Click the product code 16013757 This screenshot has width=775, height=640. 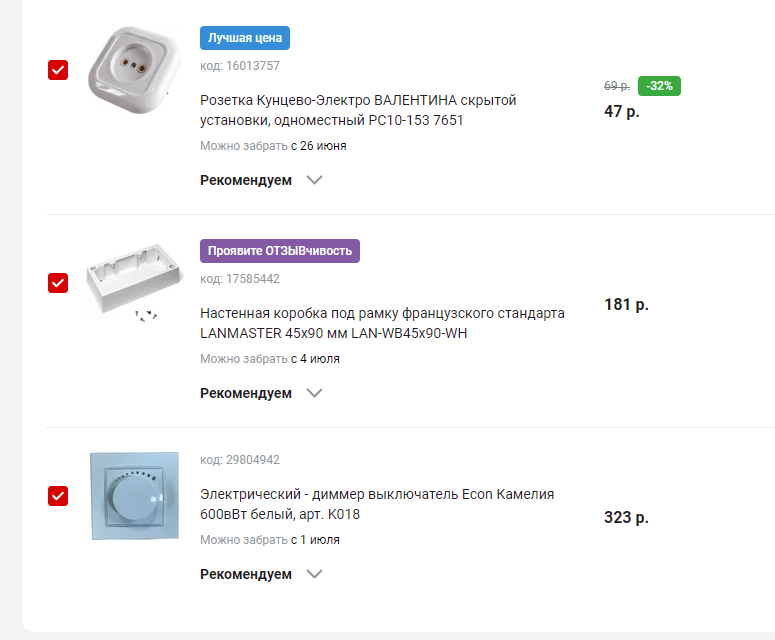pyautogui.click(x=240, y=66)
